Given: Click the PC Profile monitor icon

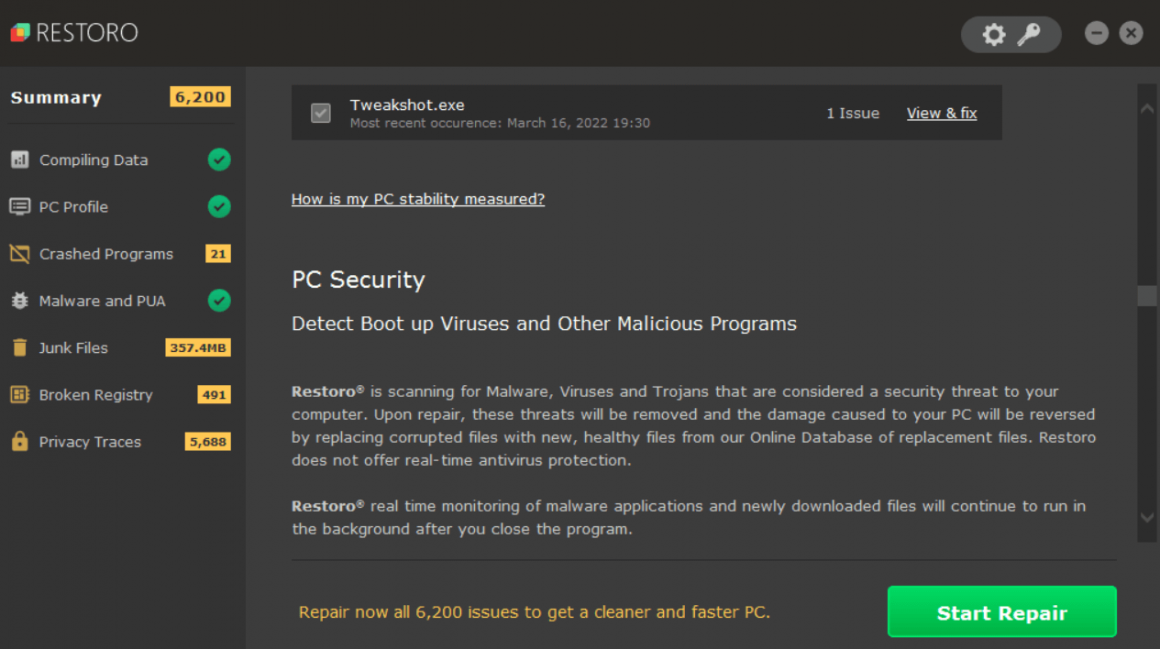Looking at the screenshot, I should click(20, 207).
